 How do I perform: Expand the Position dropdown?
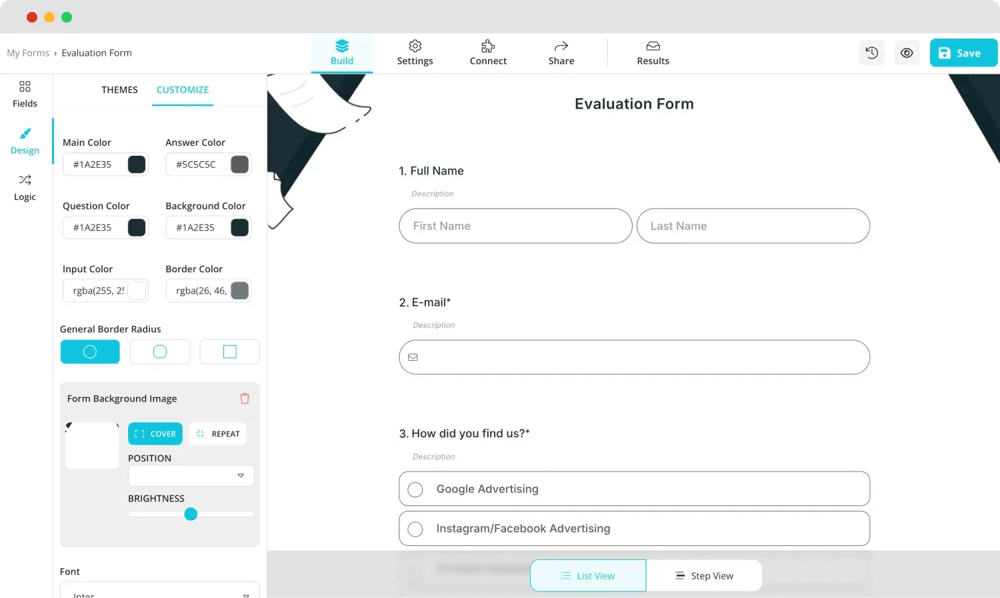tap(191, 476)
